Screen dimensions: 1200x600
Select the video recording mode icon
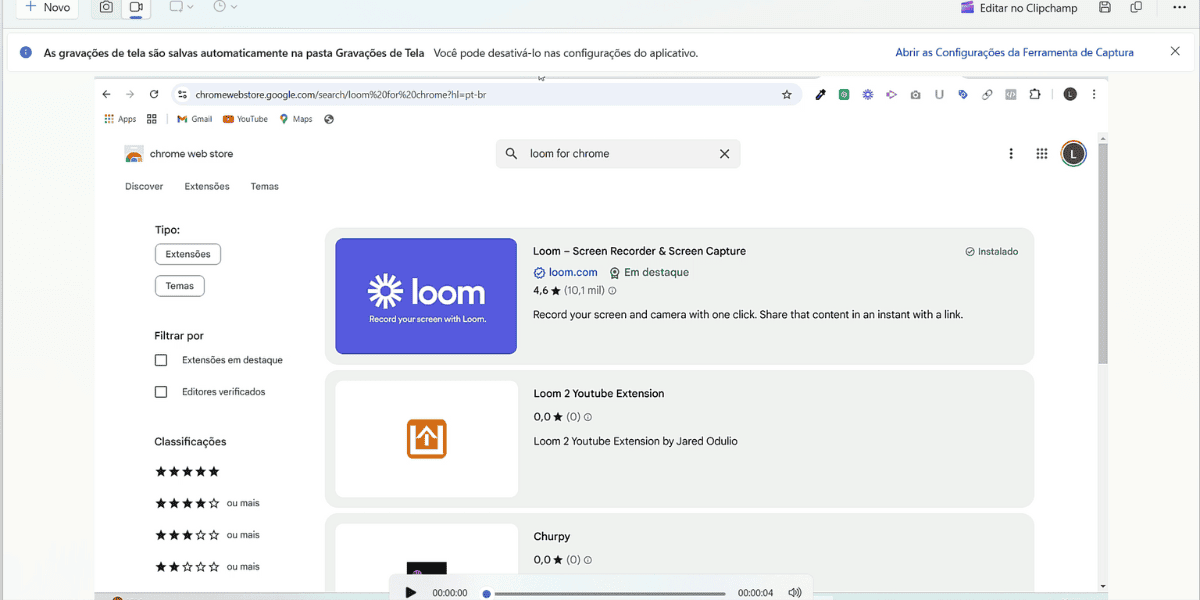(x=135, y=8)
